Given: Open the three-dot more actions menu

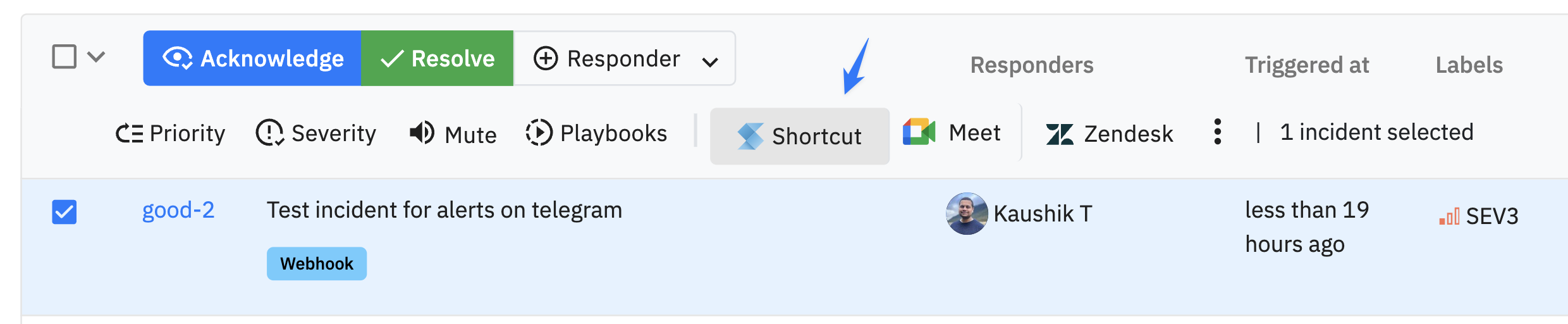Looking at the screenshot, I should (1217, 132).
